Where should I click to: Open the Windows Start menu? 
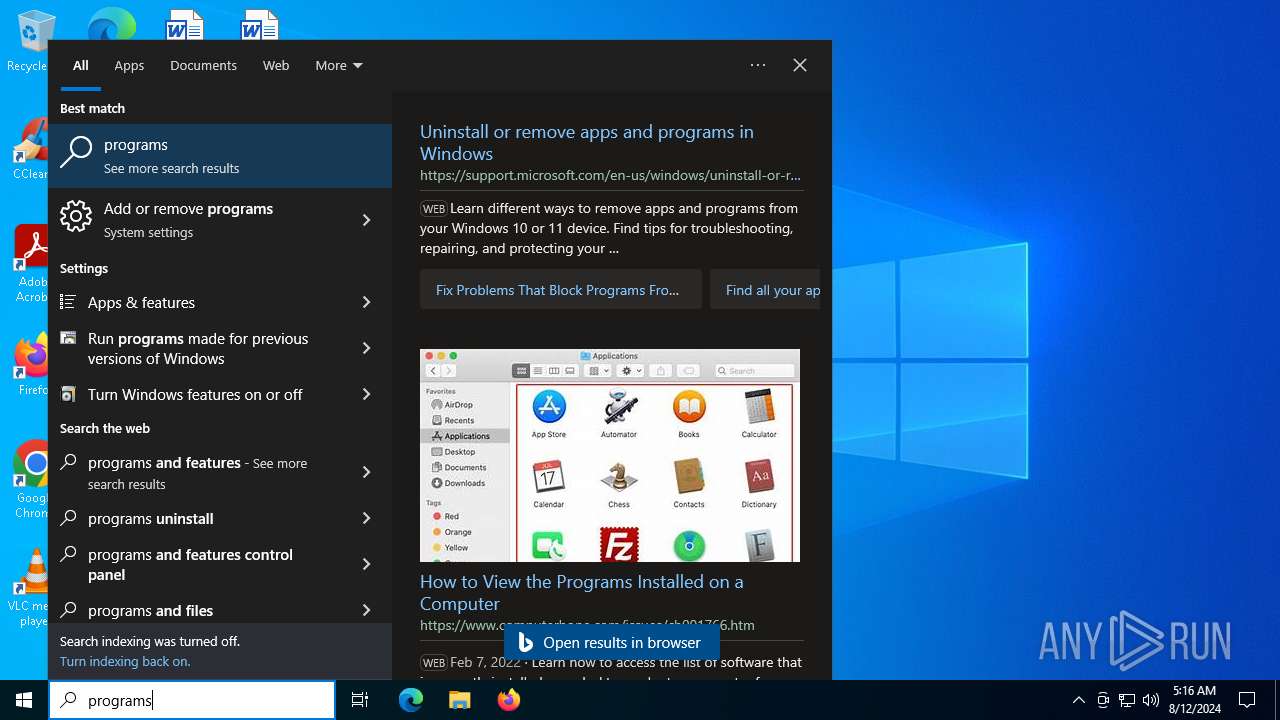click(24, 700)
